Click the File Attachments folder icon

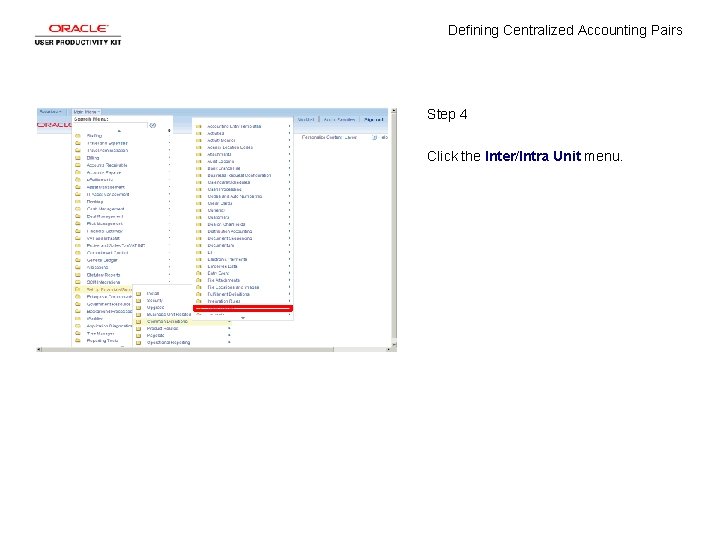199,280
